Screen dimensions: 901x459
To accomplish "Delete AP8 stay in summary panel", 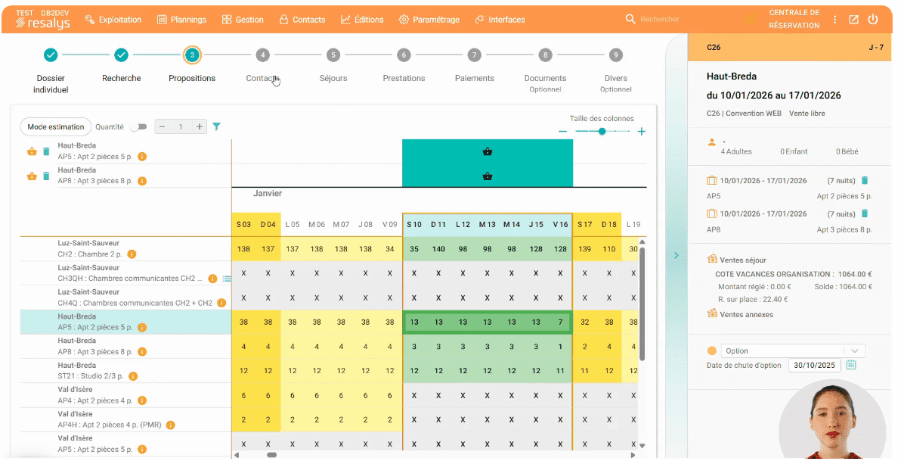I will pos(865,214).
